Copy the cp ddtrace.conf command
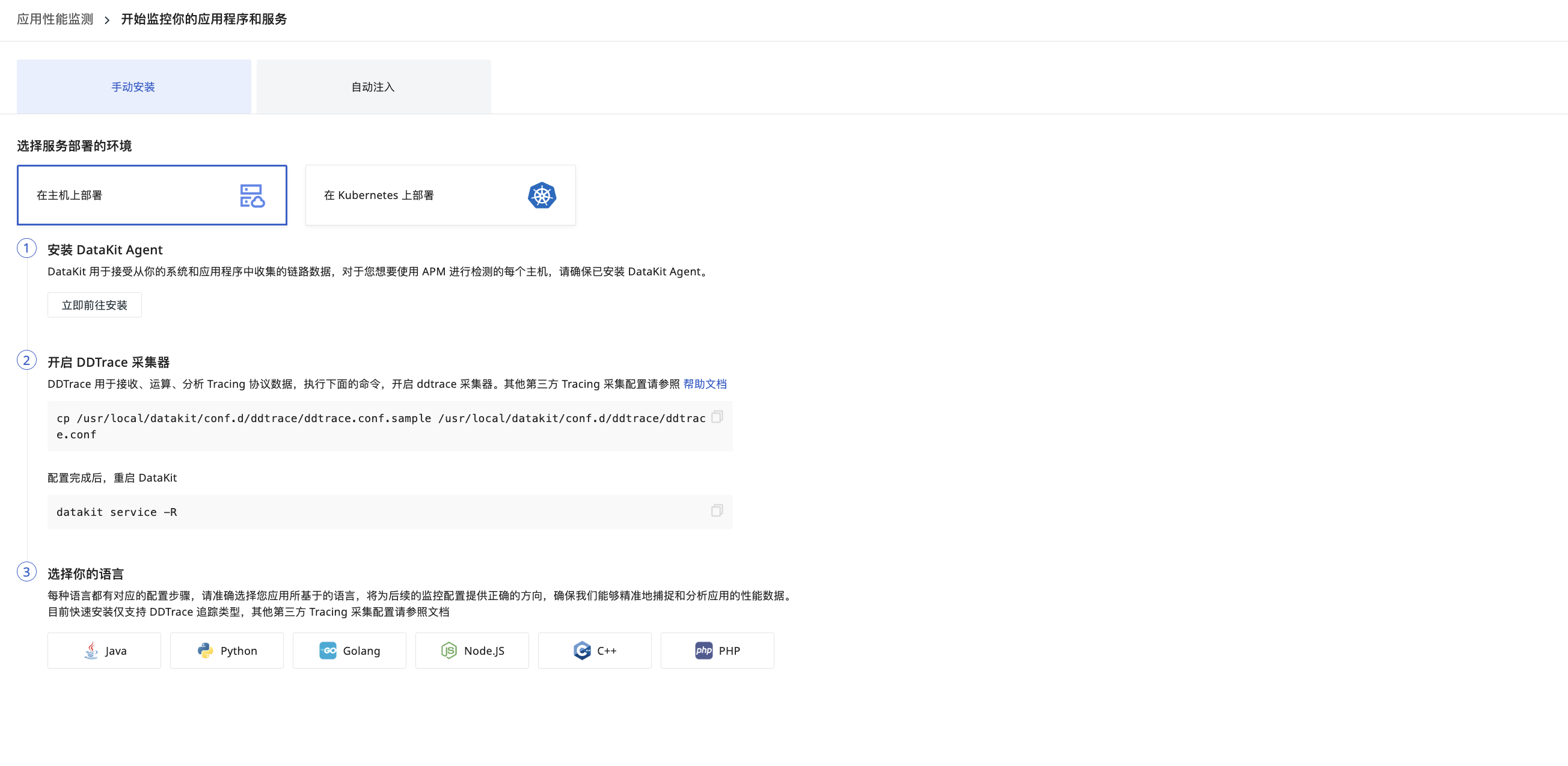This screenshot has width=1568, height=766. [717, 417]
